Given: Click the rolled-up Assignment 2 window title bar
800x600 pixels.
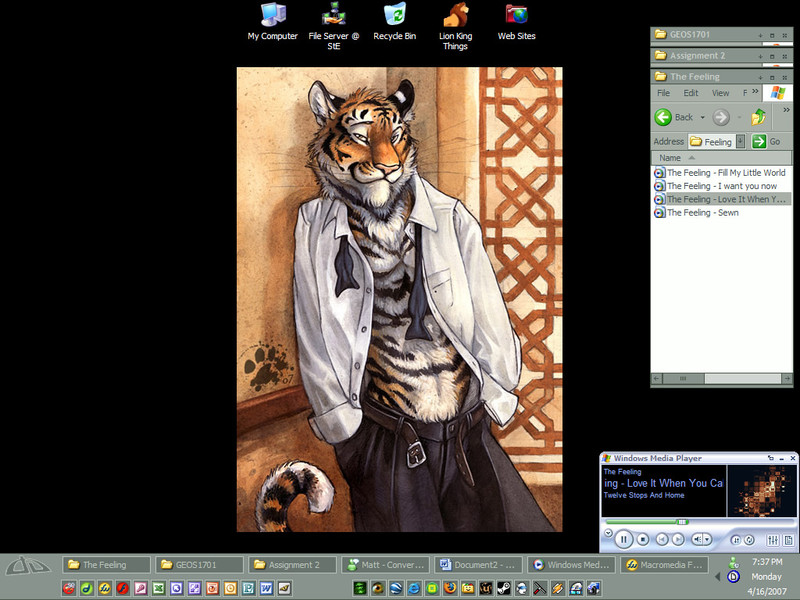Looking at the screenshot, I should (721, 56).
